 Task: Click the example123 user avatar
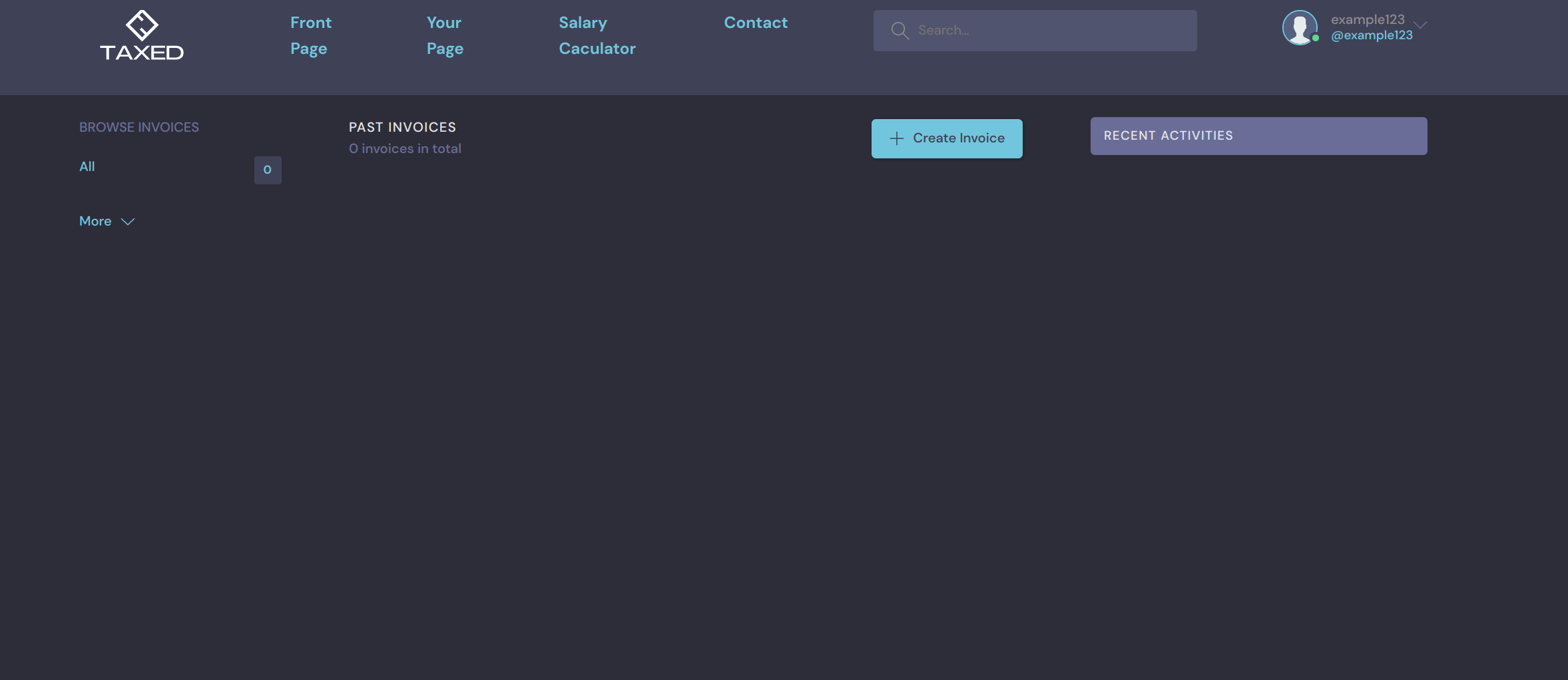click(x=1300, y=27)
